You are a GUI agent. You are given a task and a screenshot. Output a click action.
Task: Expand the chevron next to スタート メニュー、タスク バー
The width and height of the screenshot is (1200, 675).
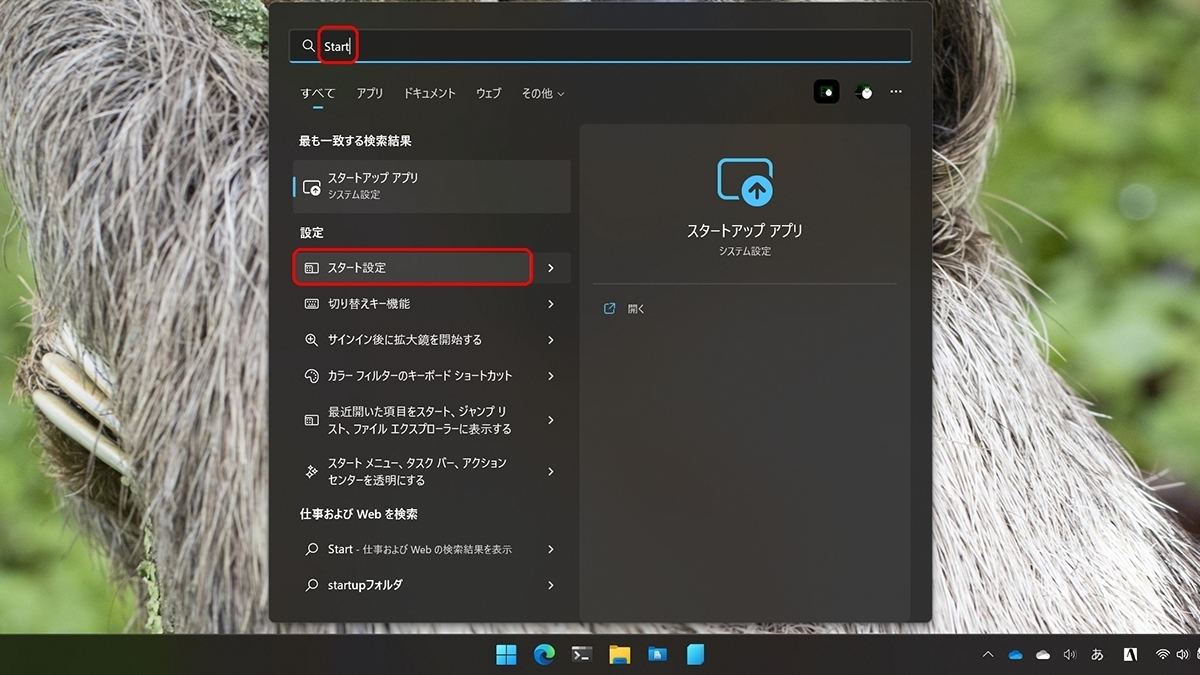pos(551,471)
